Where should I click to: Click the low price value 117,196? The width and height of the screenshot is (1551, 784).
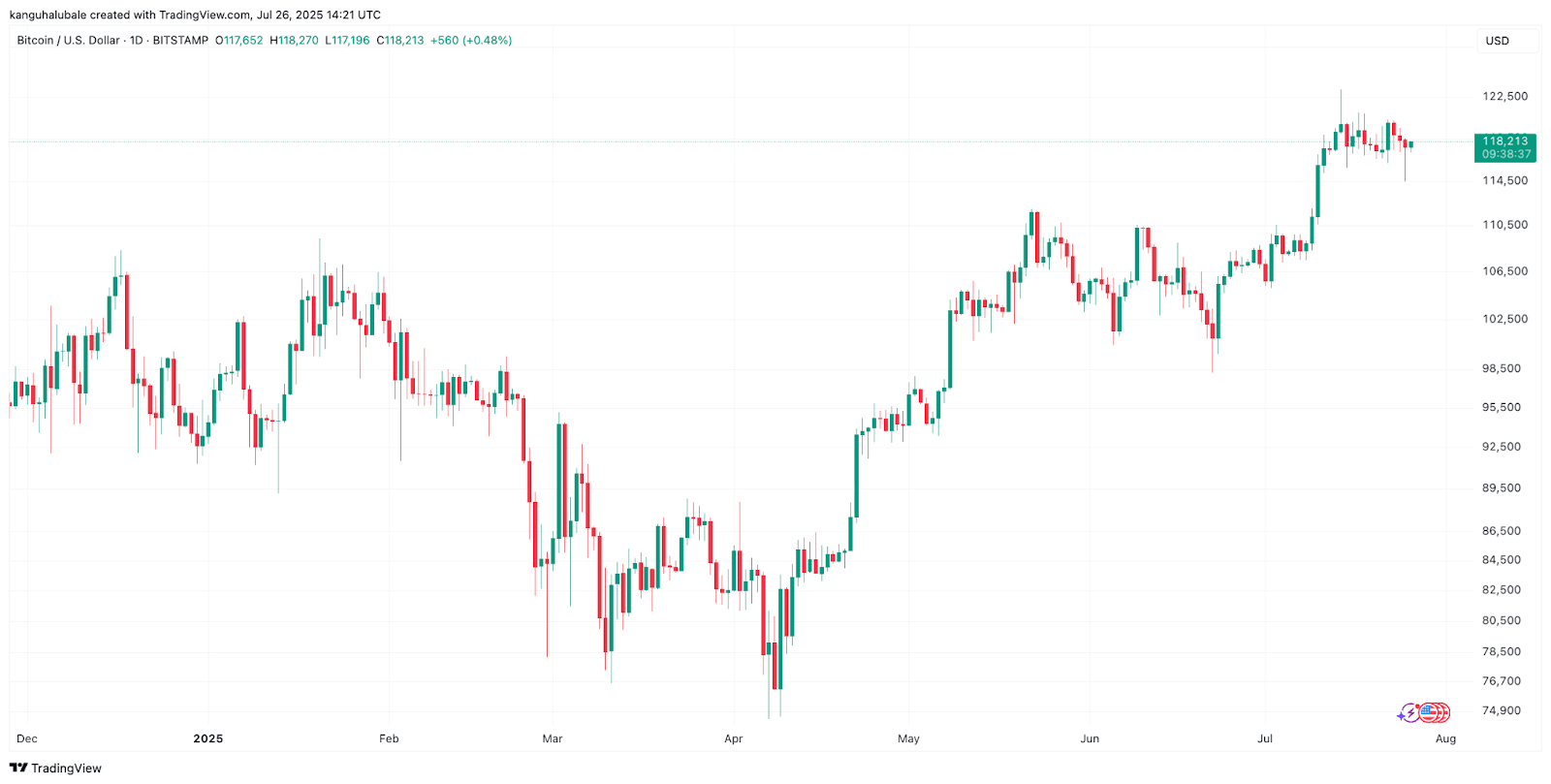[351, 41]
